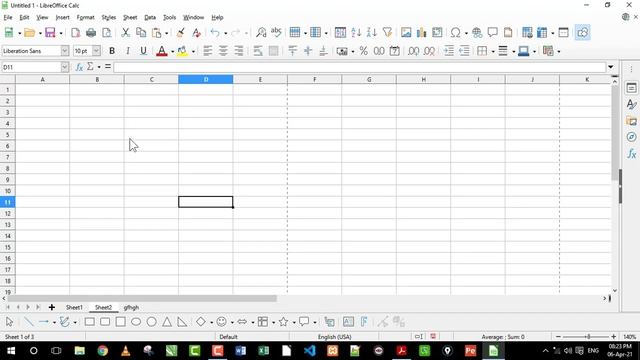The image size is (640, 360).
Task: Open the Select Function sum dropdown arrow
Action: coord(99,67)
